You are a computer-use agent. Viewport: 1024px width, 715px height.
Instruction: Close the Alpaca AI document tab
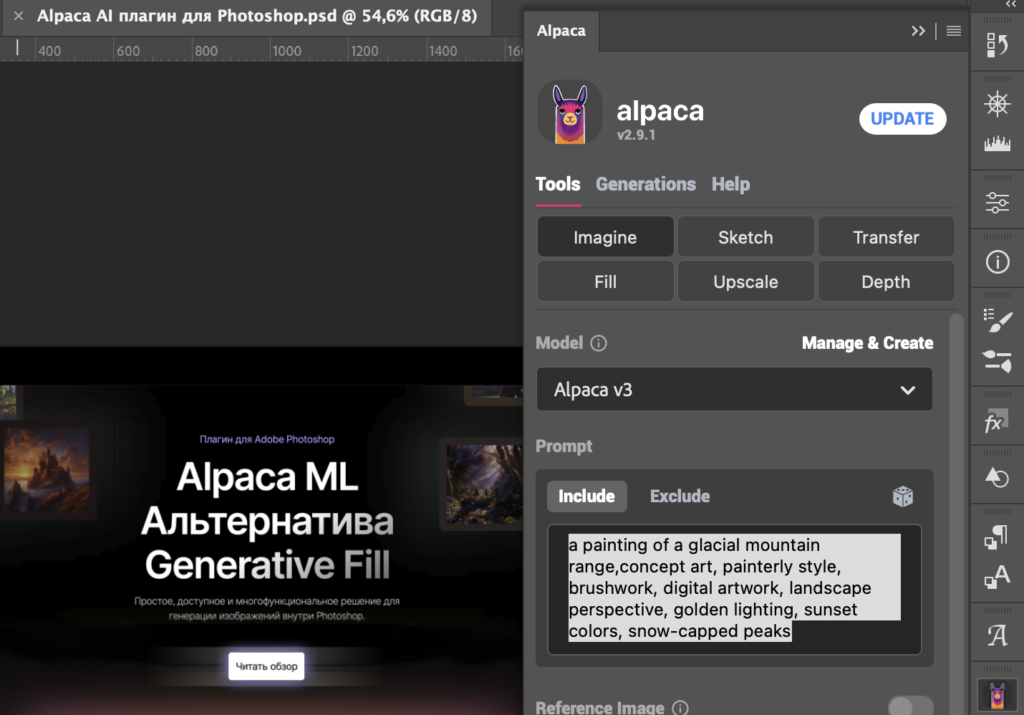[18, 16]
